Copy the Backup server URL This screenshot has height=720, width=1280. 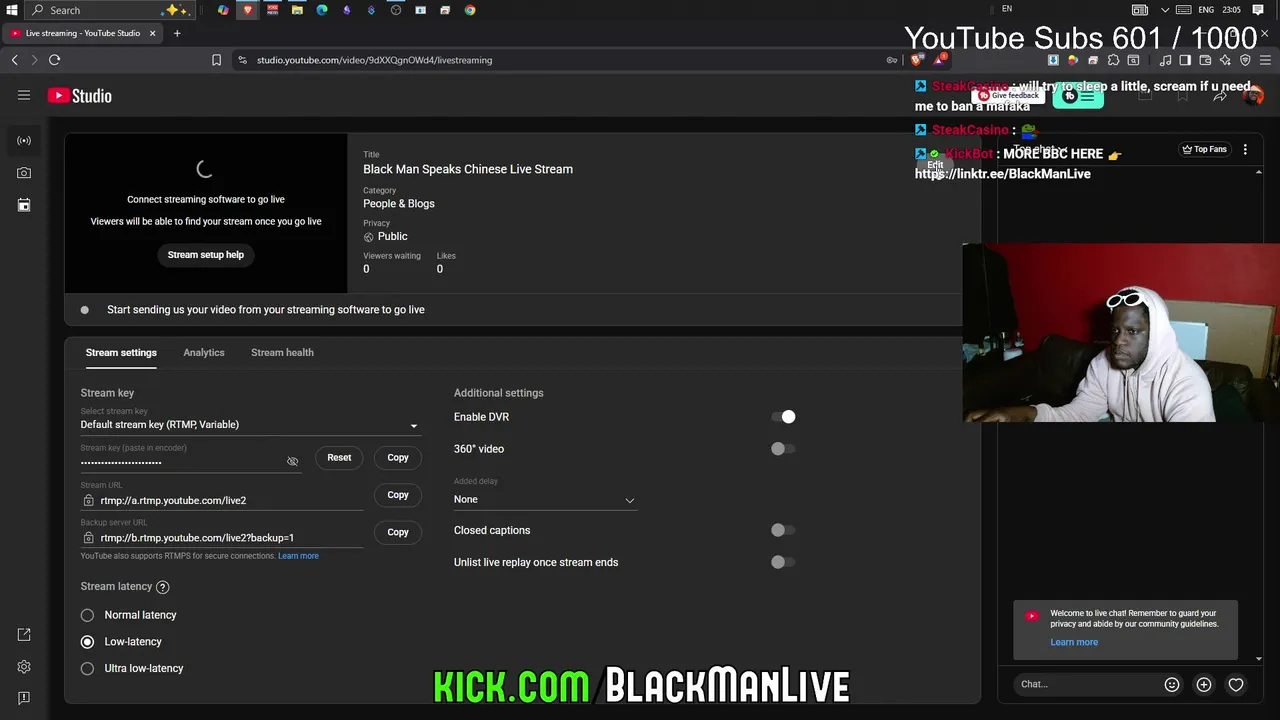[398, 532]
